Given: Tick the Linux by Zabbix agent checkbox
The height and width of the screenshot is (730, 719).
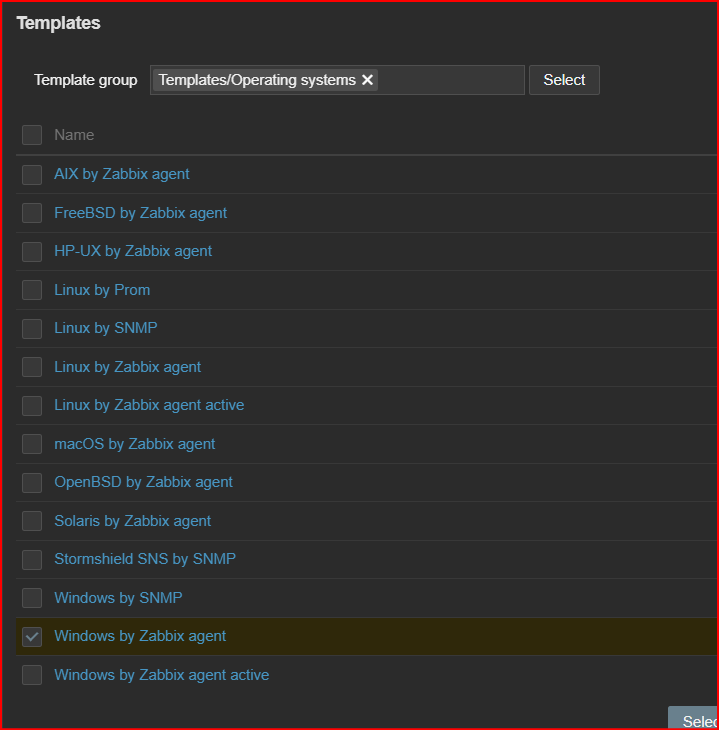Looking at the screenshot, I should 32,367.
